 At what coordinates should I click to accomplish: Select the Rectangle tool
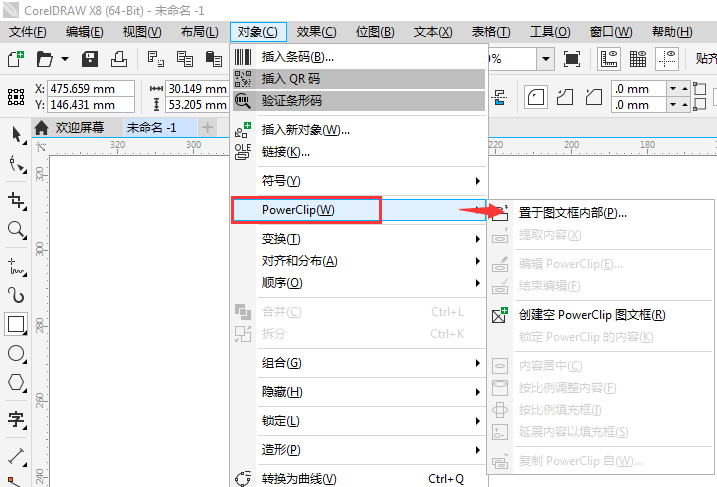(16, 324)
